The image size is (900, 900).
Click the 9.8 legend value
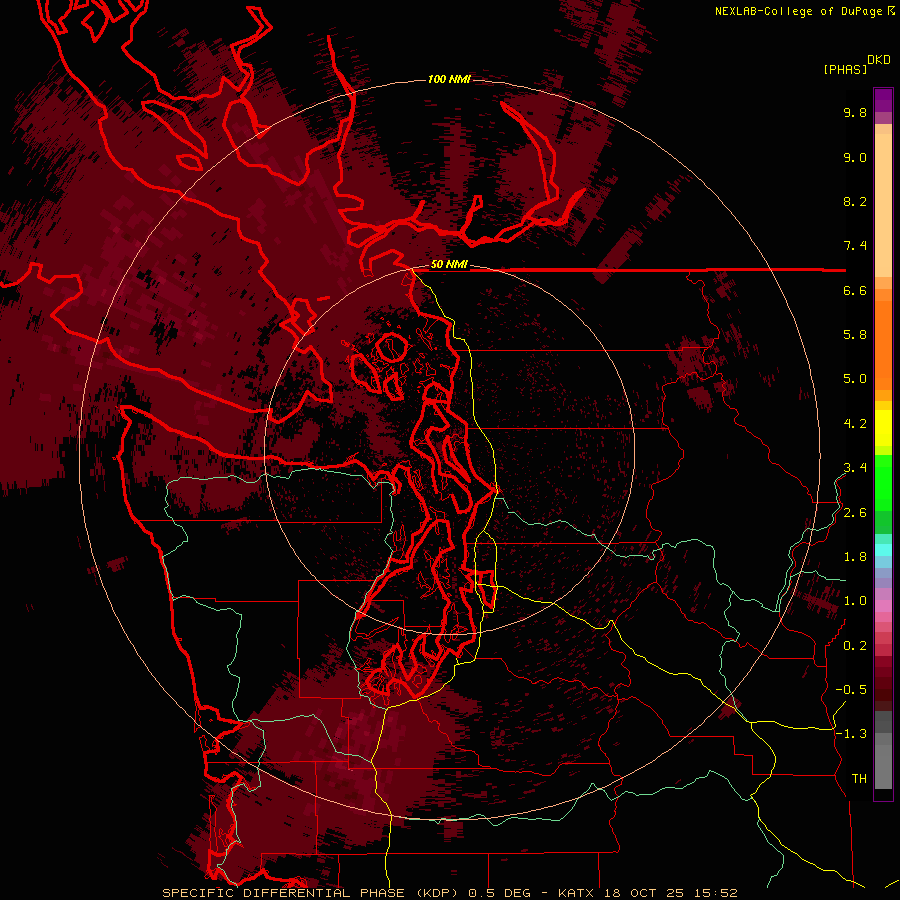click(x=855, y=112)
